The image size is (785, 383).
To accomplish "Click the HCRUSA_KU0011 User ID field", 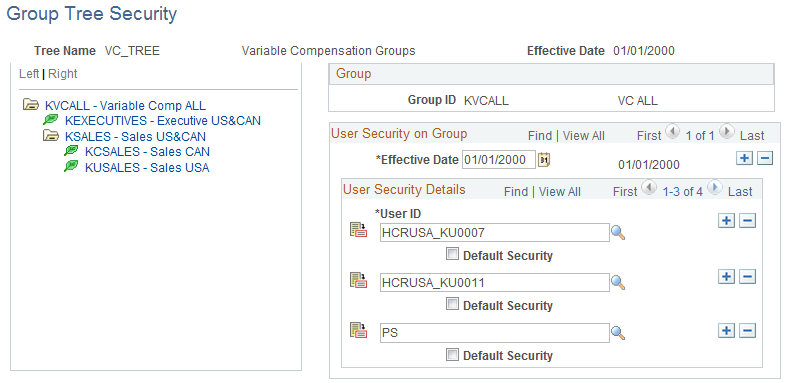I will pos(495,283).
